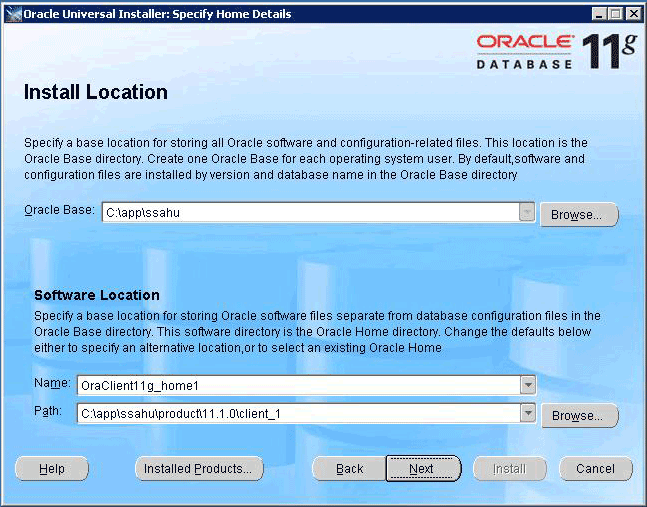Image resolution: width=647 pixels, height=507 pixels.
Task: Open Help for this installer page
Action: tap(52, 469)
